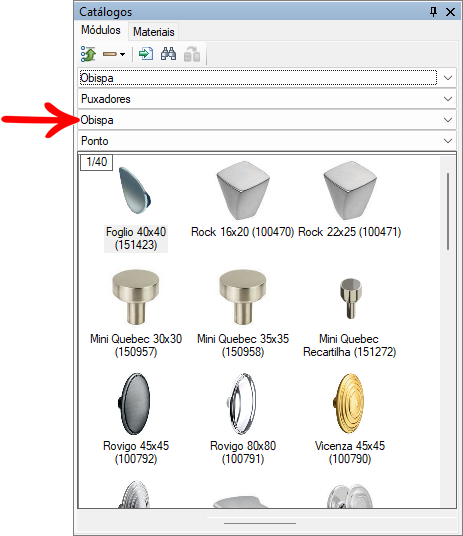
Task: Choose the Rock 16x20 (100470) knob
Action: click(x=242, y=200)
